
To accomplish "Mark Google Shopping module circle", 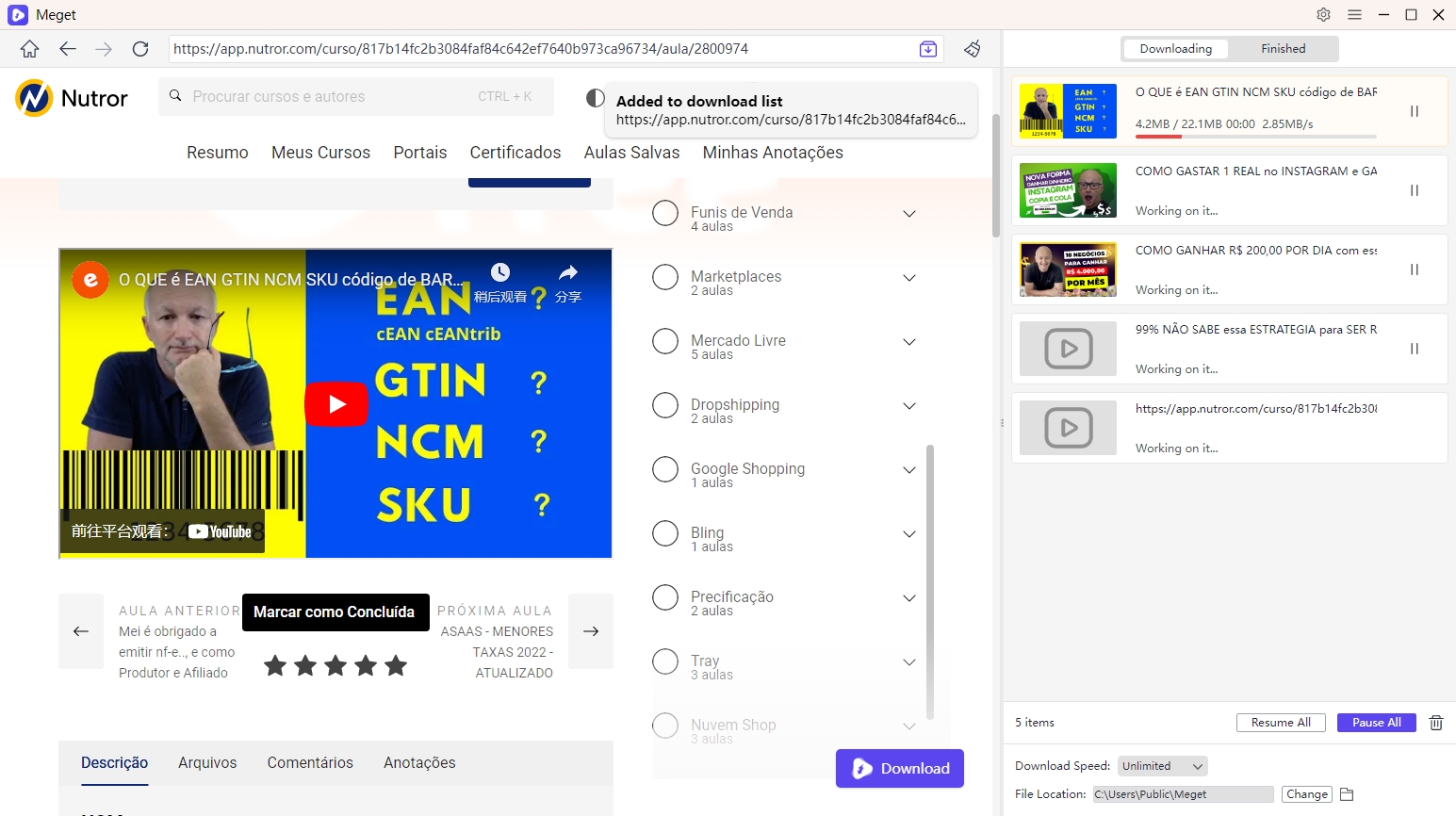I will [665, 469].
